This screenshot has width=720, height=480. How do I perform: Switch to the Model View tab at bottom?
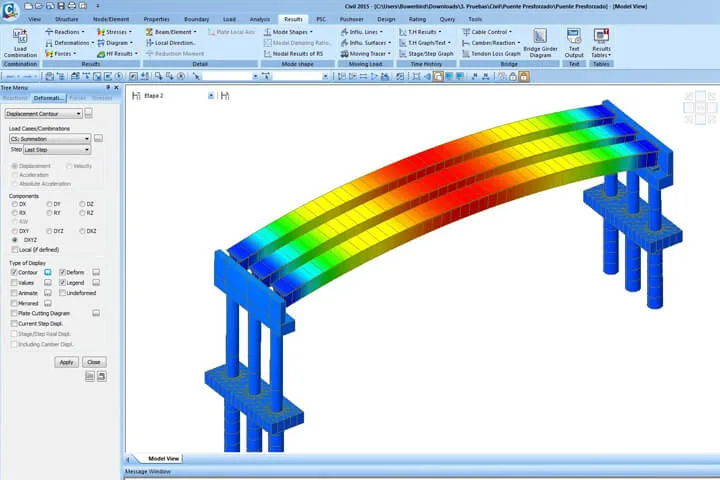coord(163,458)
